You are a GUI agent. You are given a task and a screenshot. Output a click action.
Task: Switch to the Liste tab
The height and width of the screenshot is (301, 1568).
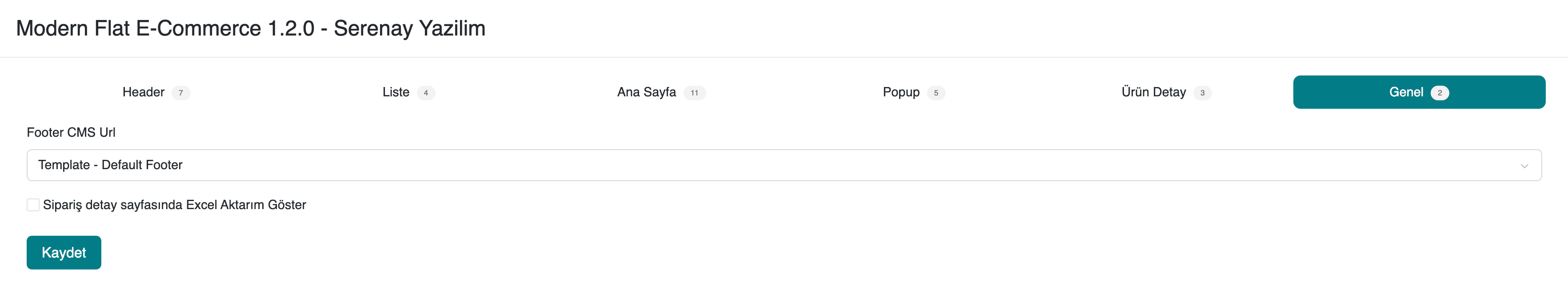pyautogui.click(x=396, y=92)
